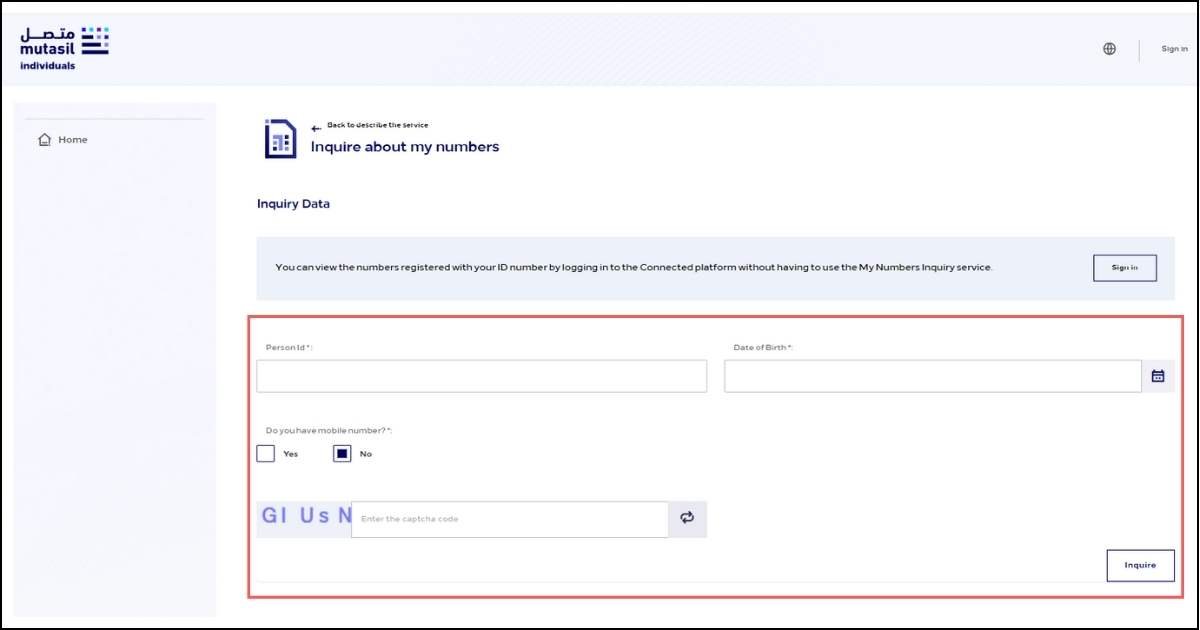
Task: Refresh the captcha code
Action: [x=686, y=518]
